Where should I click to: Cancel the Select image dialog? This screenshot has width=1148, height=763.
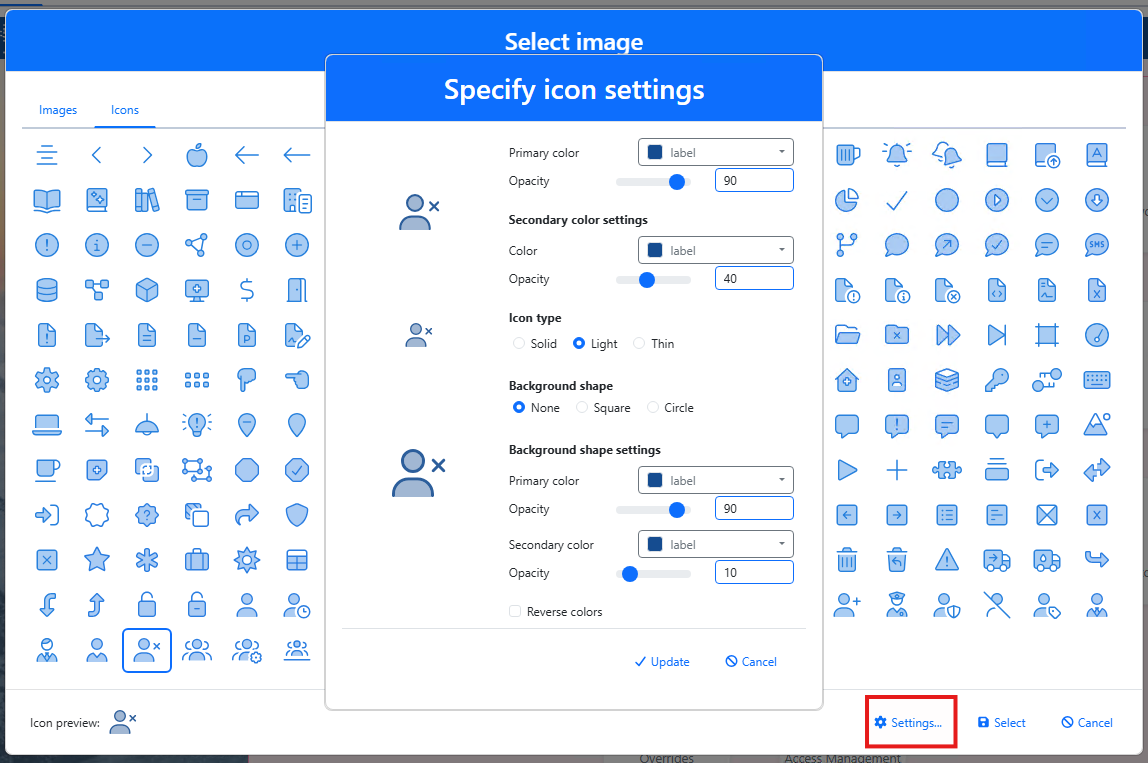pyautogui.click(x=1087, y=723)
